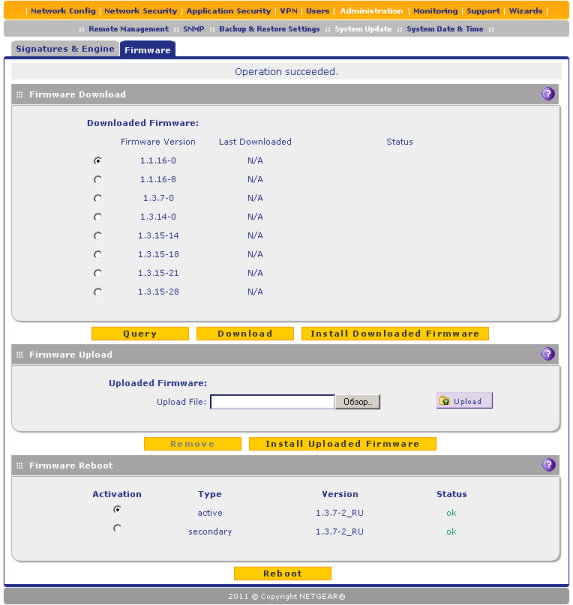
Task: Click the Download button
Action: pos(245,334)
